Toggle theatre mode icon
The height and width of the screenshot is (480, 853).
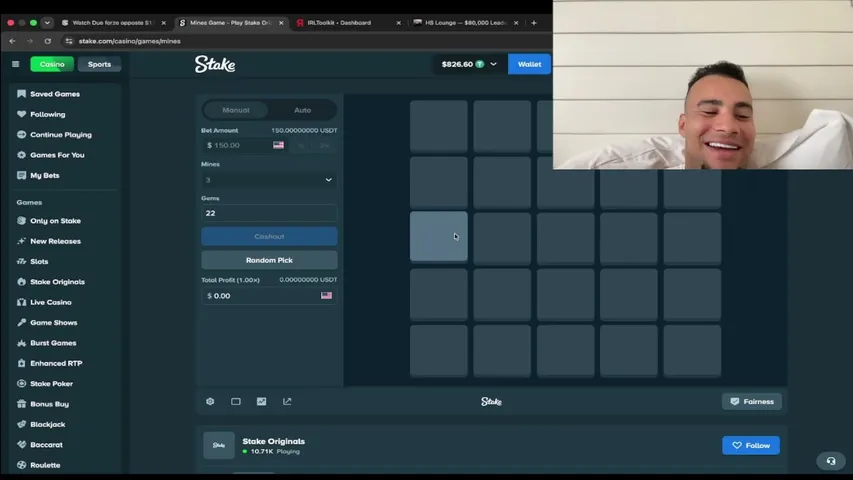point(236,402)
